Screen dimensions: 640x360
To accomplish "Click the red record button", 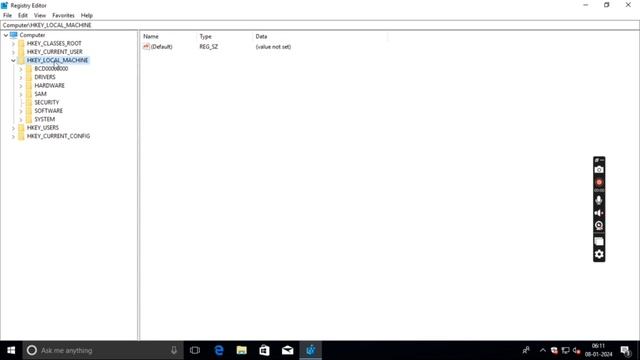I will [599, 182].
